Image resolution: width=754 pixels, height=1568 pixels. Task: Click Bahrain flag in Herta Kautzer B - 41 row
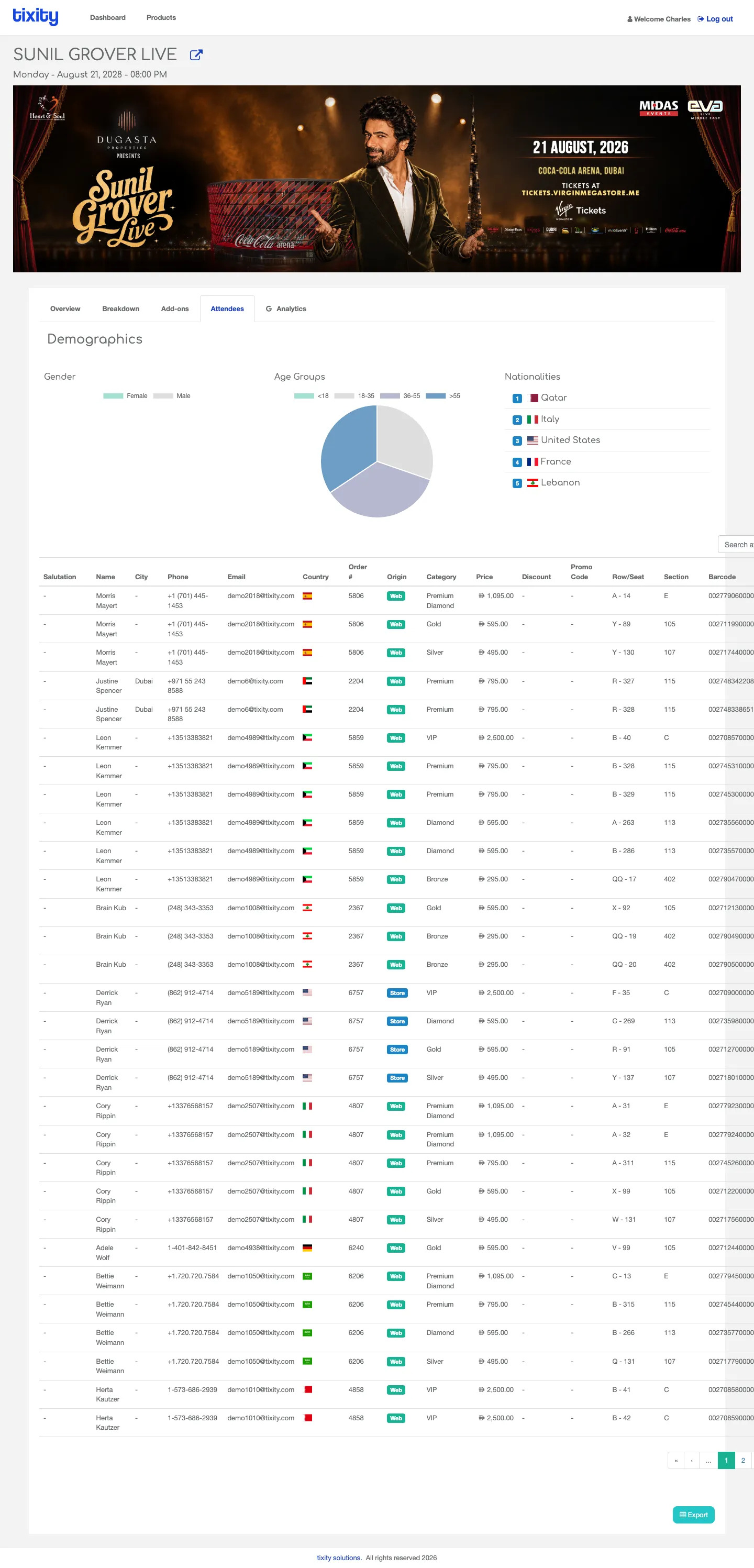tap(307, 1389)
